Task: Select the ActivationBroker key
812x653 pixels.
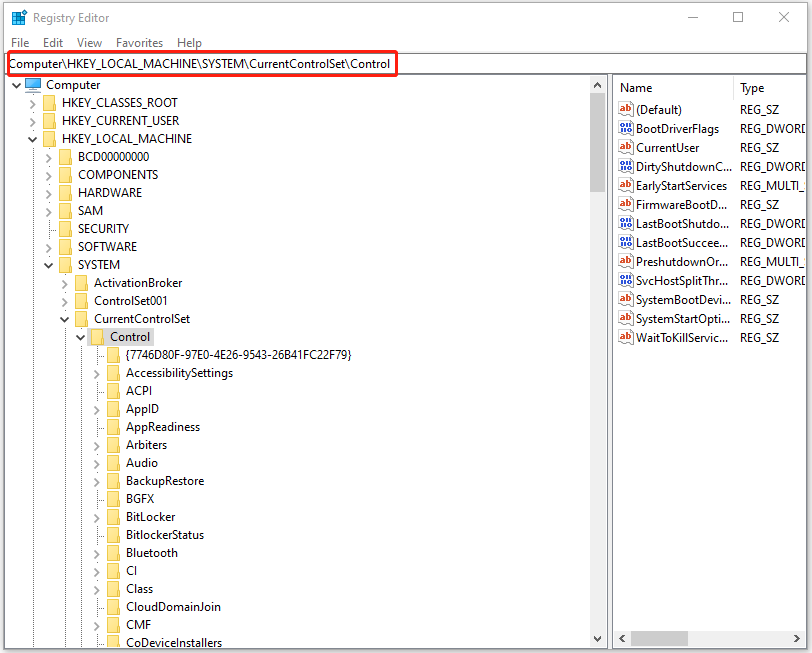Action: [x=138, y=283]
